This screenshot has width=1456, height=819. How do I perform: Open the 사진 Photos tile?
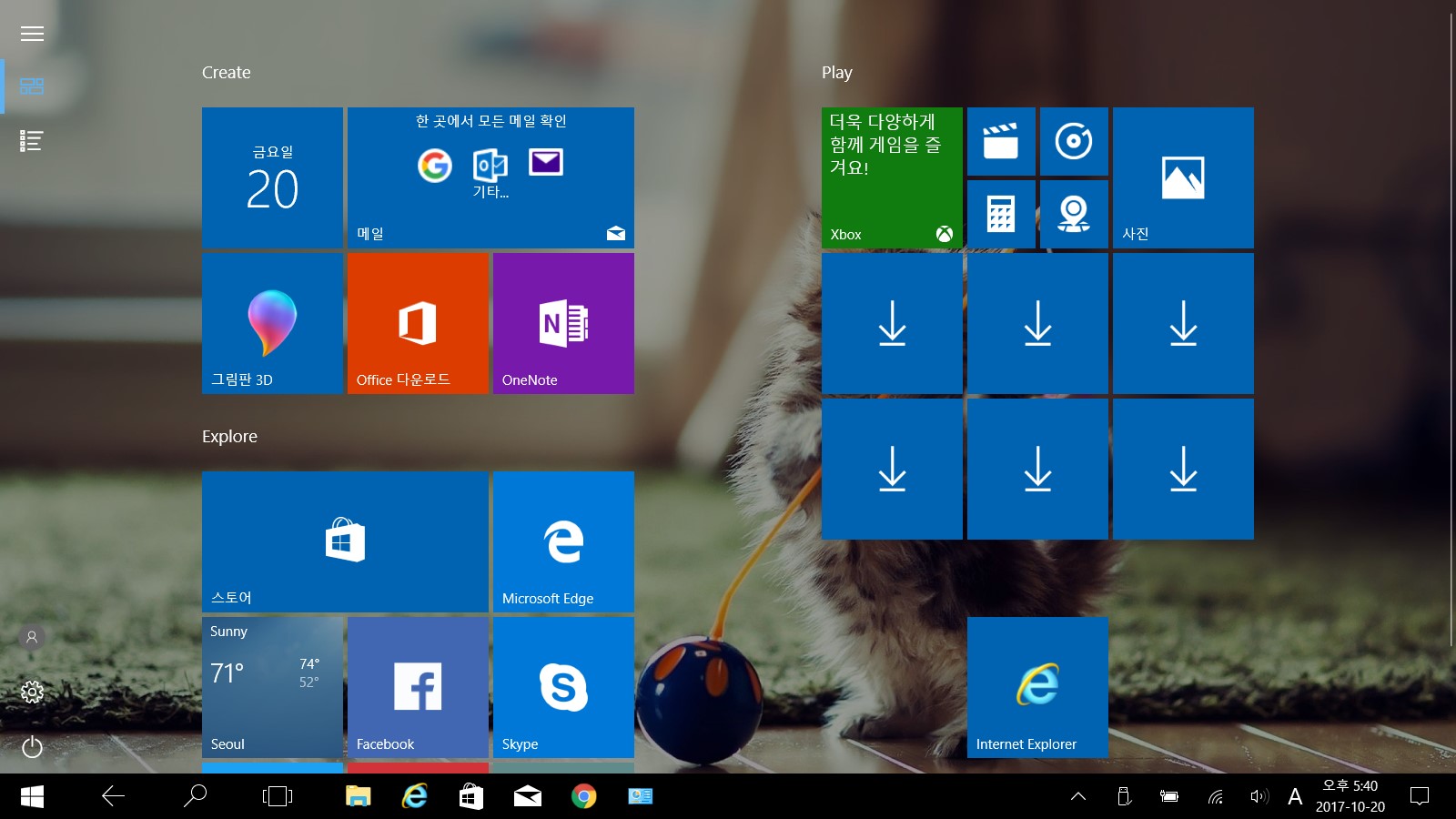(1183, 177)
